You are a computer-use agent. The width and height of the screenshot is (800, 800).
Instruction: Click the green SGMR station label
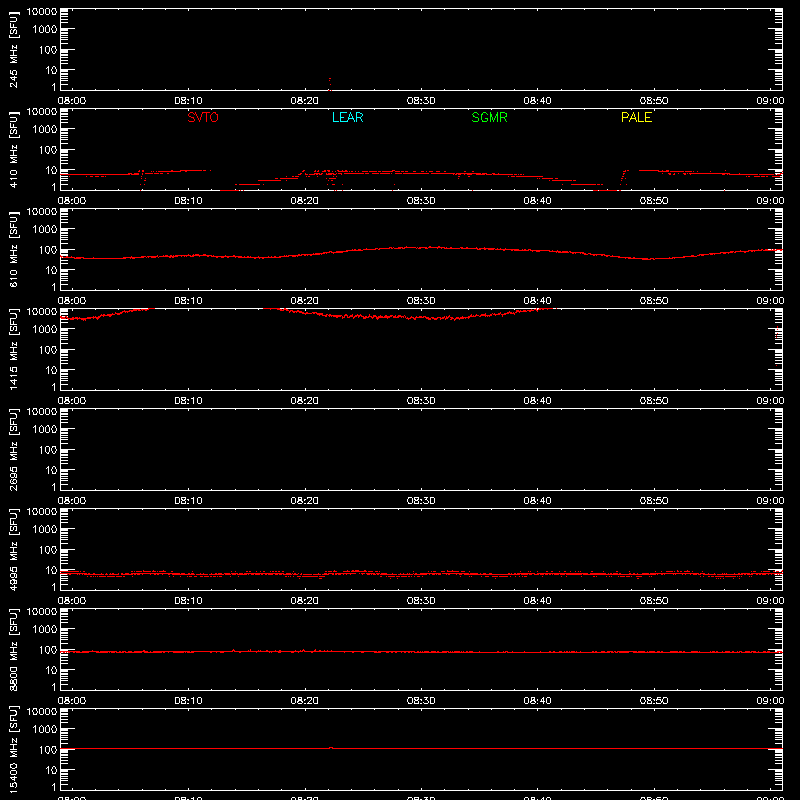(x=489, y=117)
